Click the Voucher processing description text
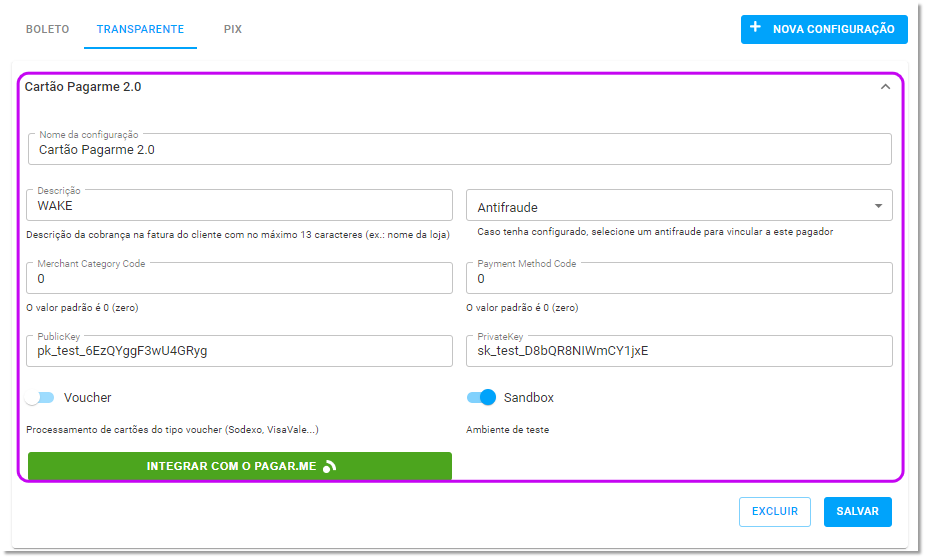The height and width of the screenshot is (558, 925). 172,429
